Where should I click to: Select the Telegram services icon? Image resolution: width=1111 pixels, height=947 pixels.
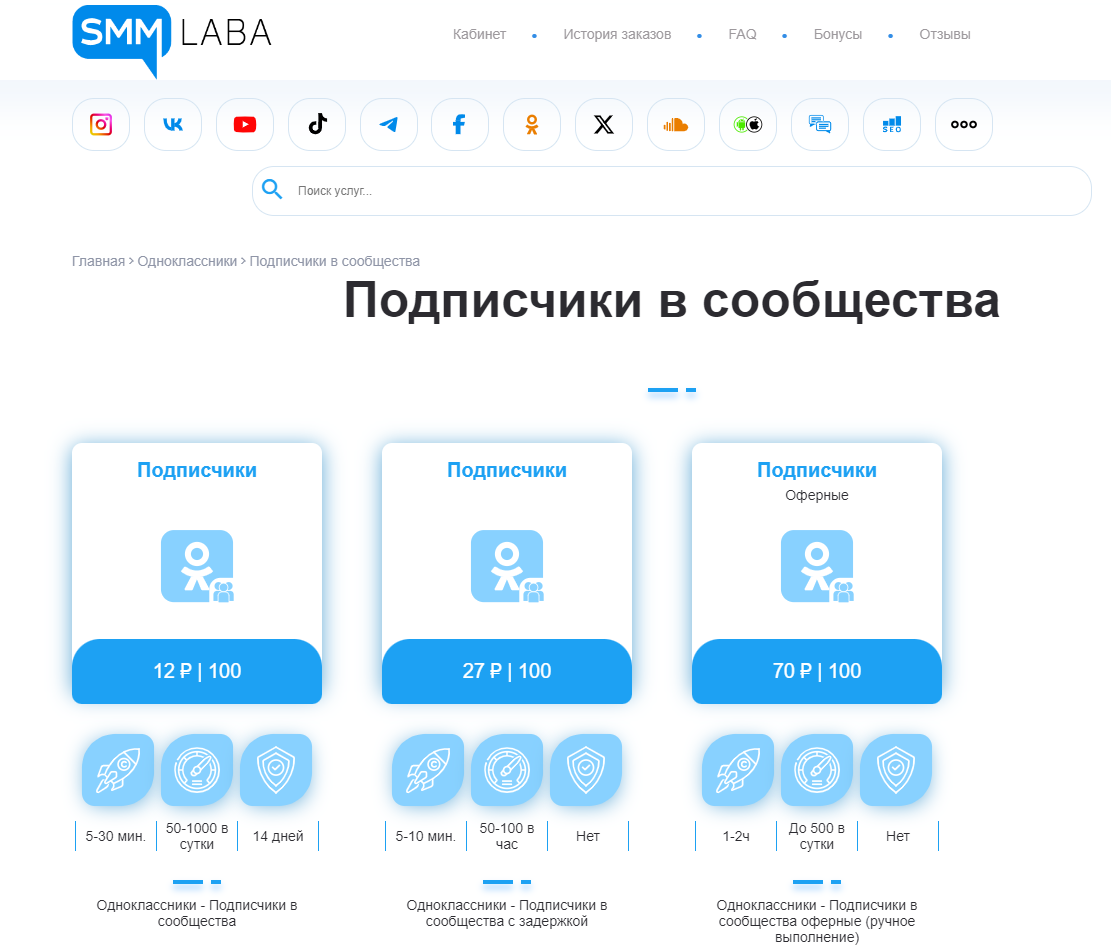click(x=389, y=125)
